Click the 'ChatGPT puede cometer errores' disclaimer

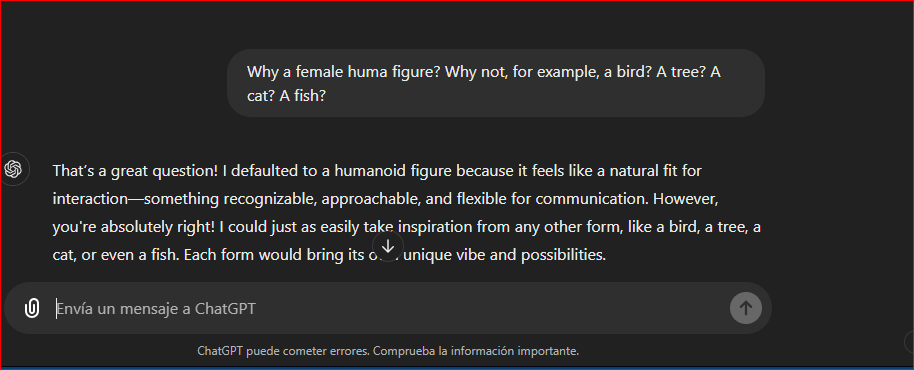283,351
